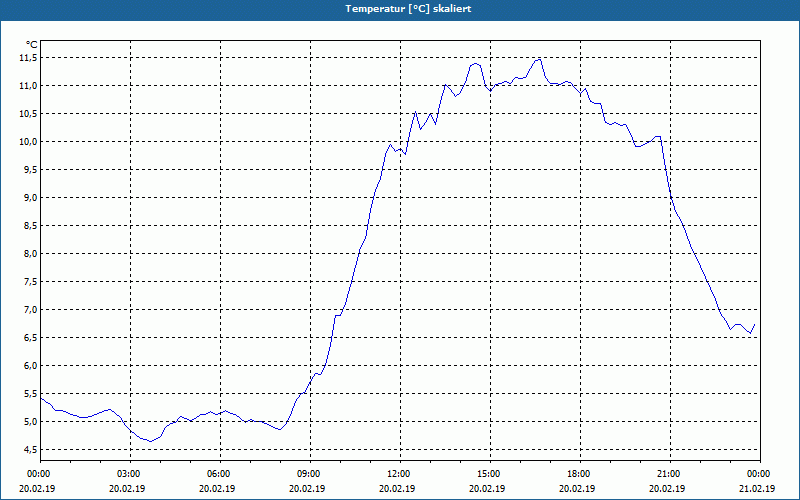Click the "Temperatur [°C] skaliert" title bar

coord(400,9)
